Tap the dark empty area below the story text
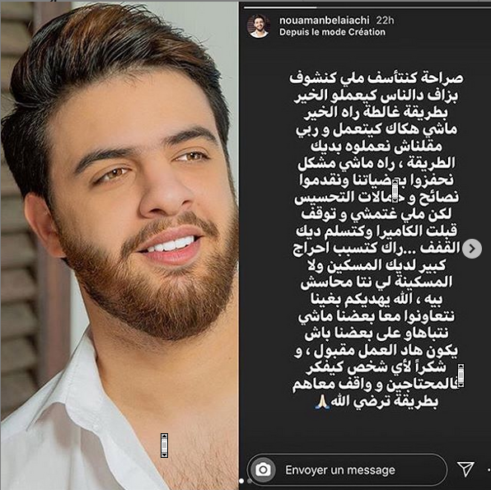 click(x=365, y=432)
